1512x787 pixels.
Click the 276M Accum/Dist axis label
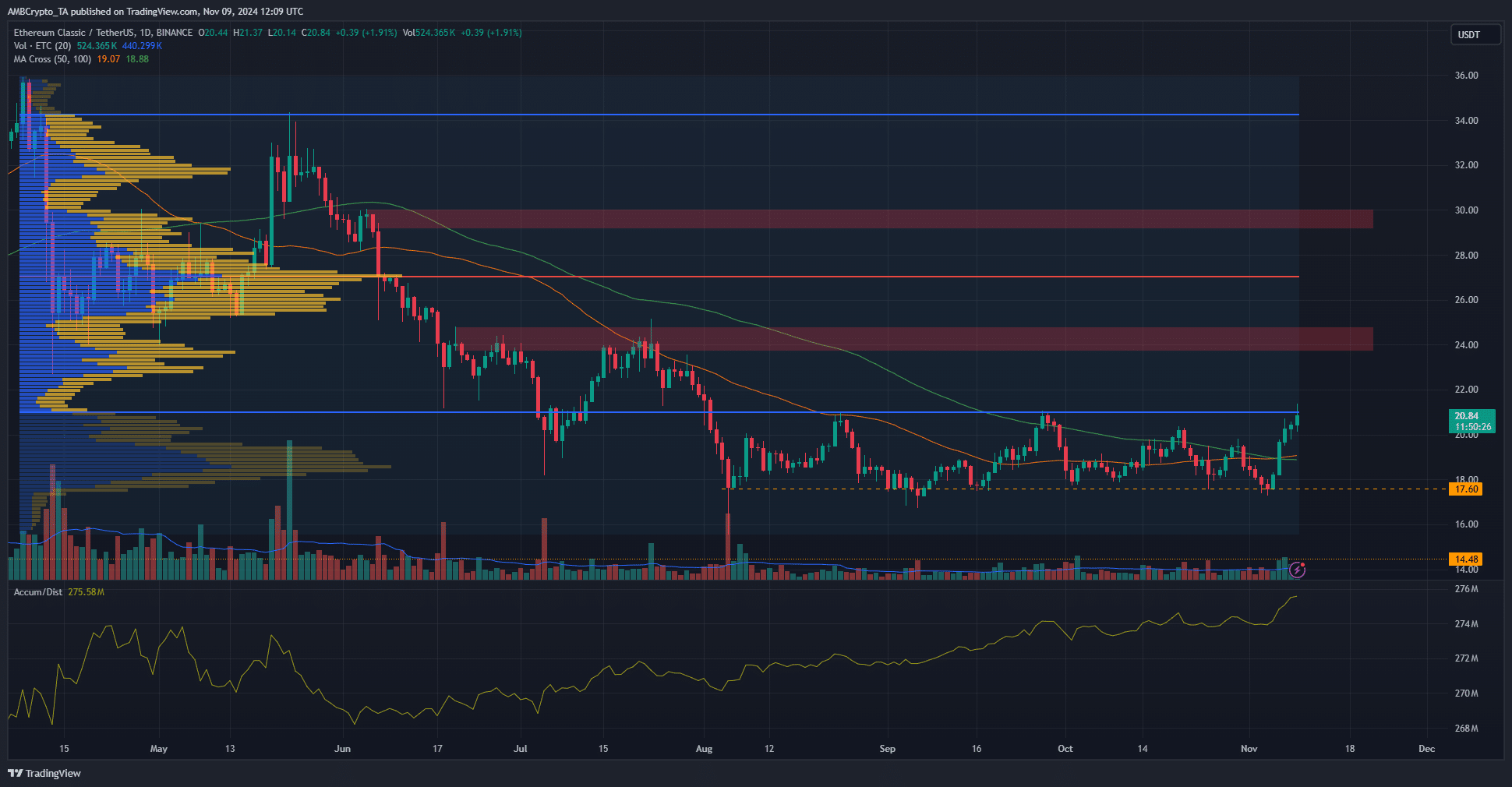[x=1466, y=589]
